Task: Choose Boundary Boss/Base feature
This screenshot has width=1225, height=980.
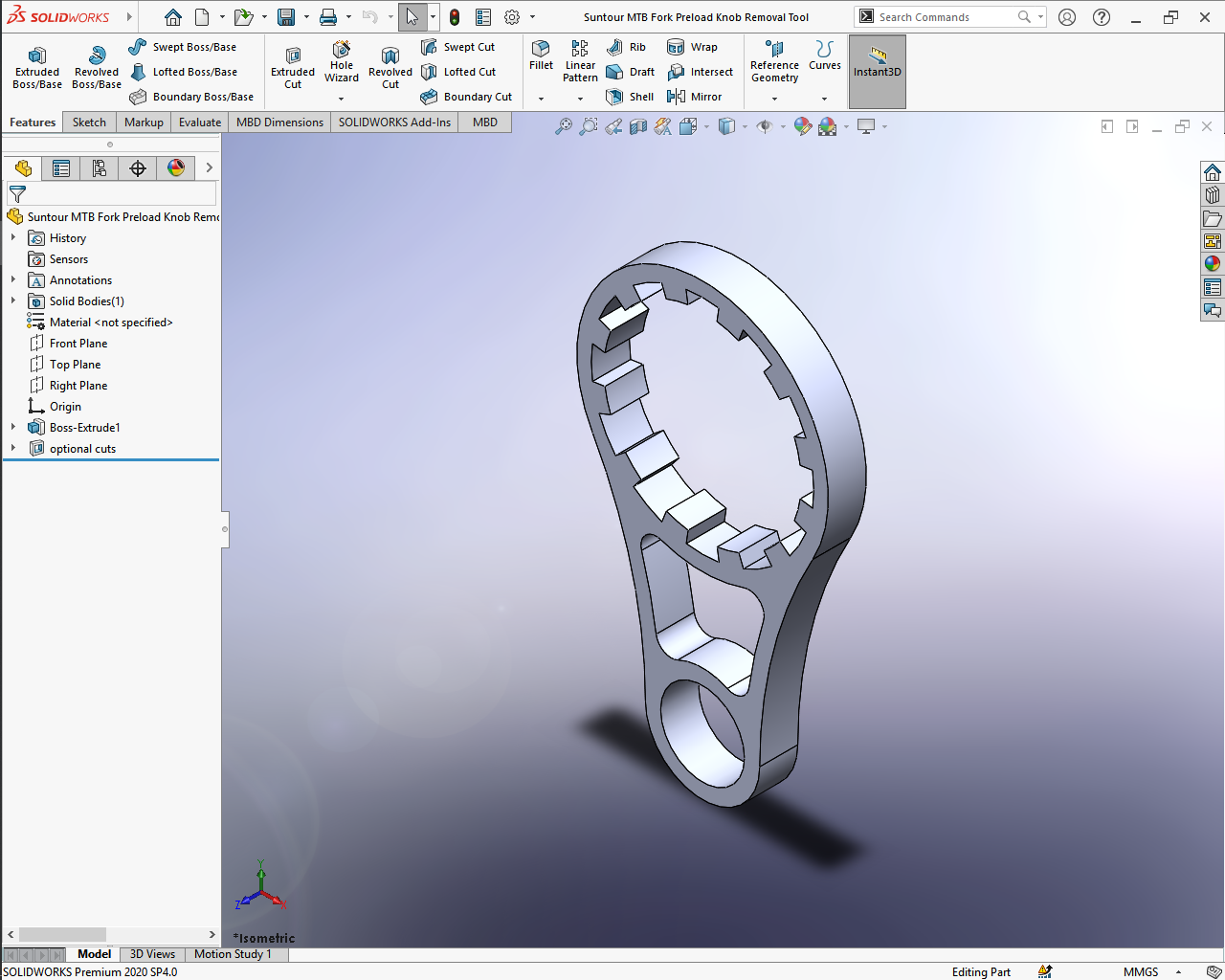Action: pos(191,97)
